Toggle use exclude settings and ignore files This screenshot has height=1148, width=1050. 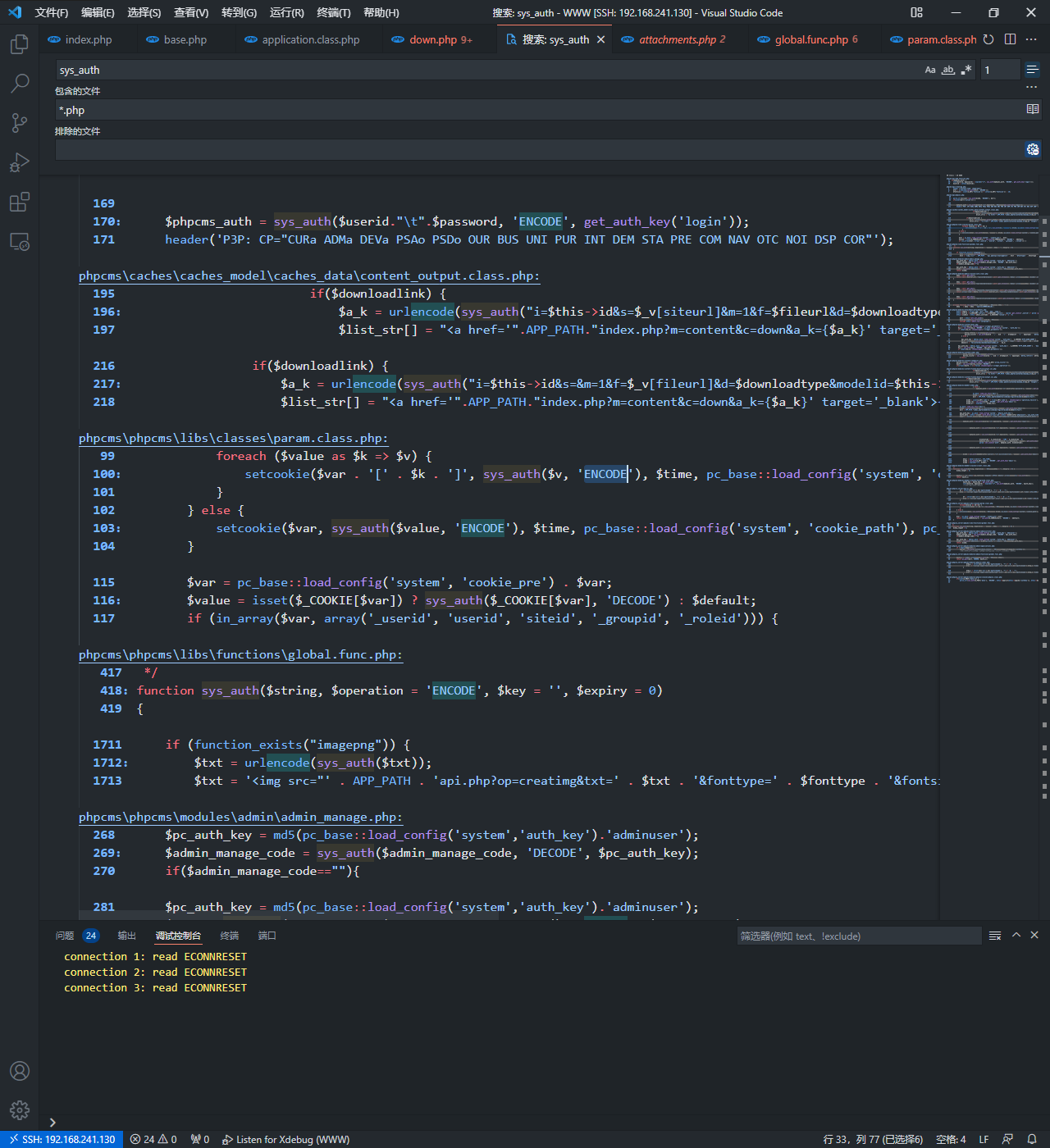[1033, 149]
